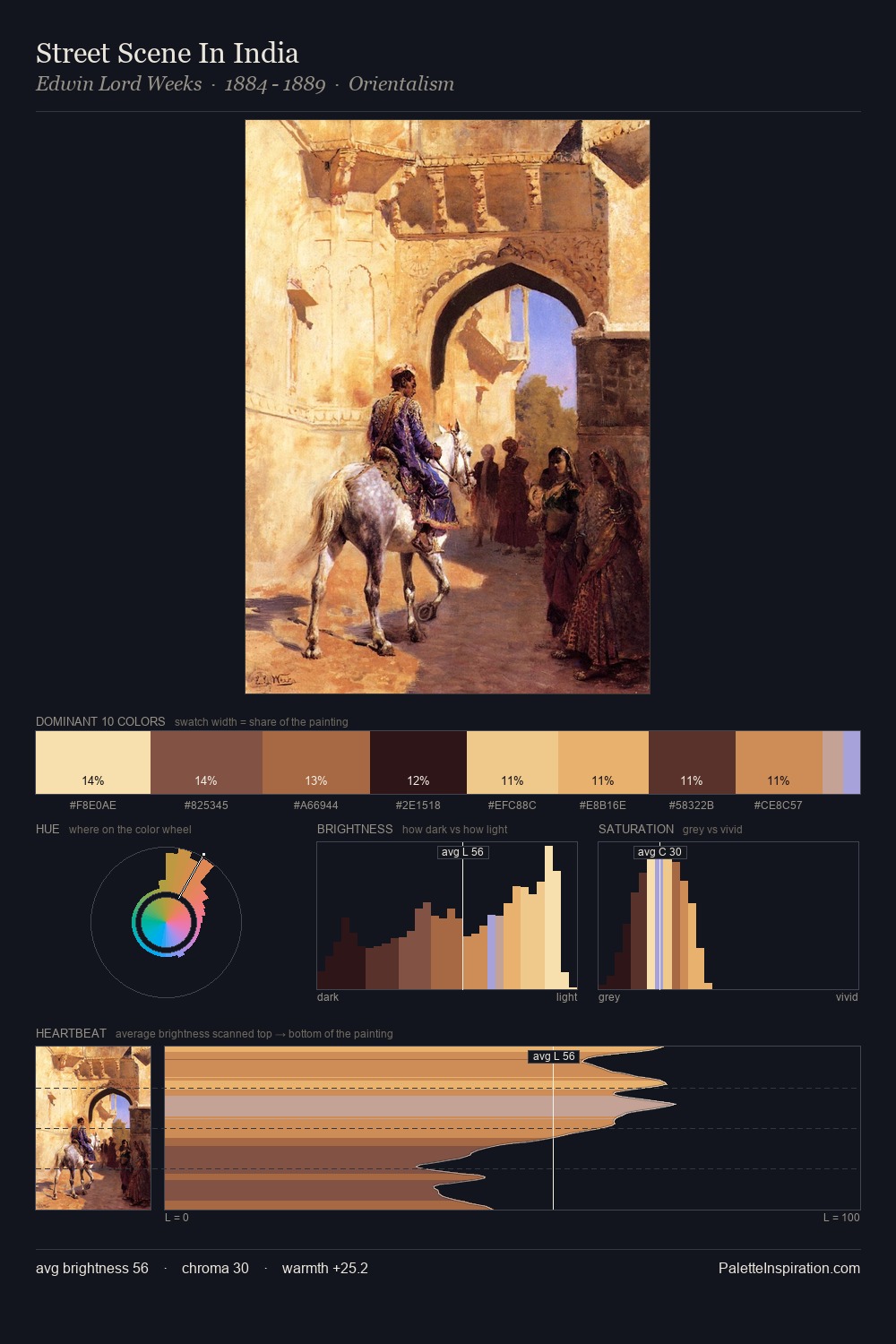
Task: Click the hex code text '#58322B'
Action: pyautogui.click(x=692, y=805)
